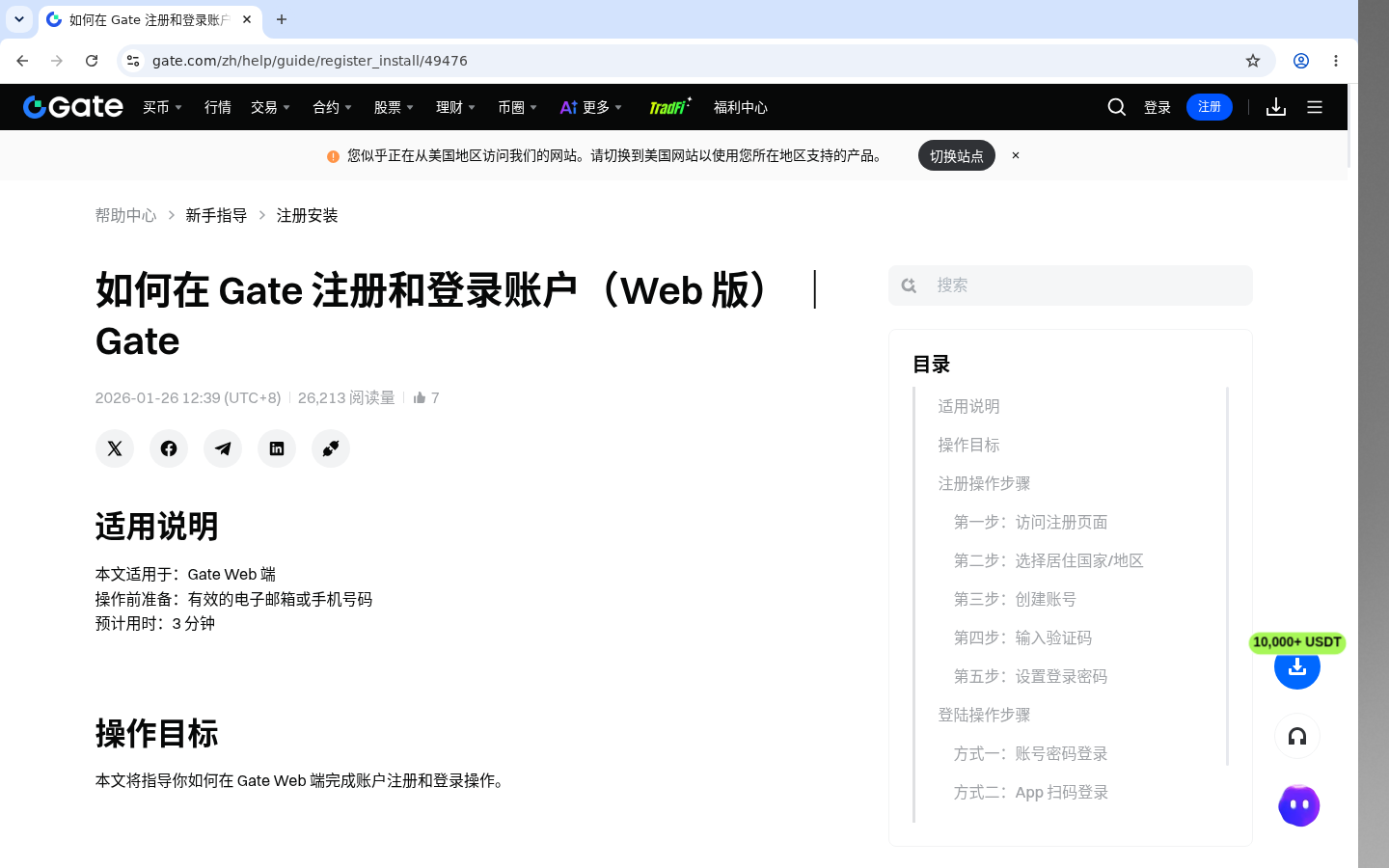
Task: Open the purple chatbot mascot icon
Action: coord(1298,805)
